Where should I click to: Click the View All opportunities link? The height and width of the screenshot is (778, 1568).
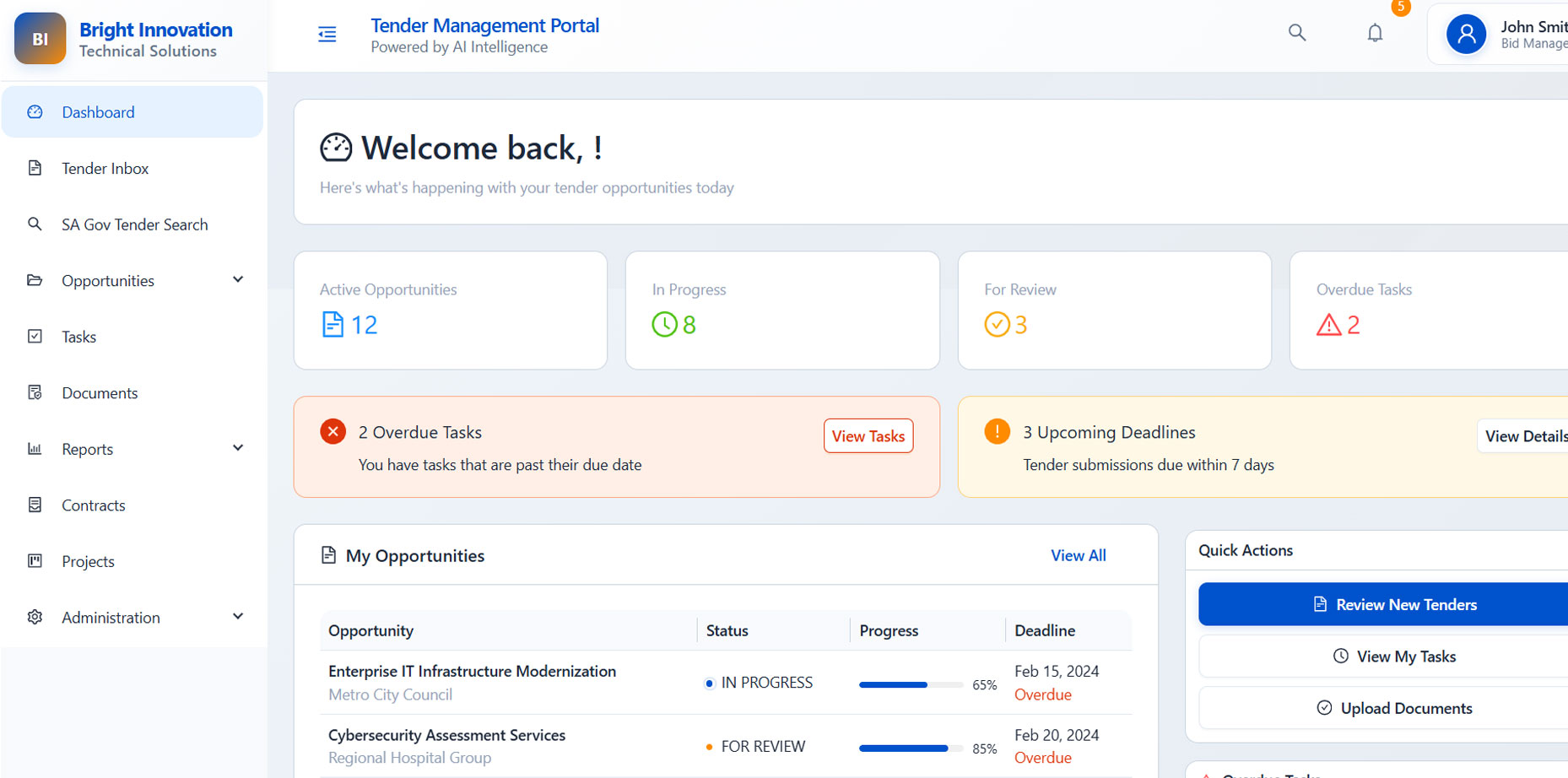(x=1078, y=555)
